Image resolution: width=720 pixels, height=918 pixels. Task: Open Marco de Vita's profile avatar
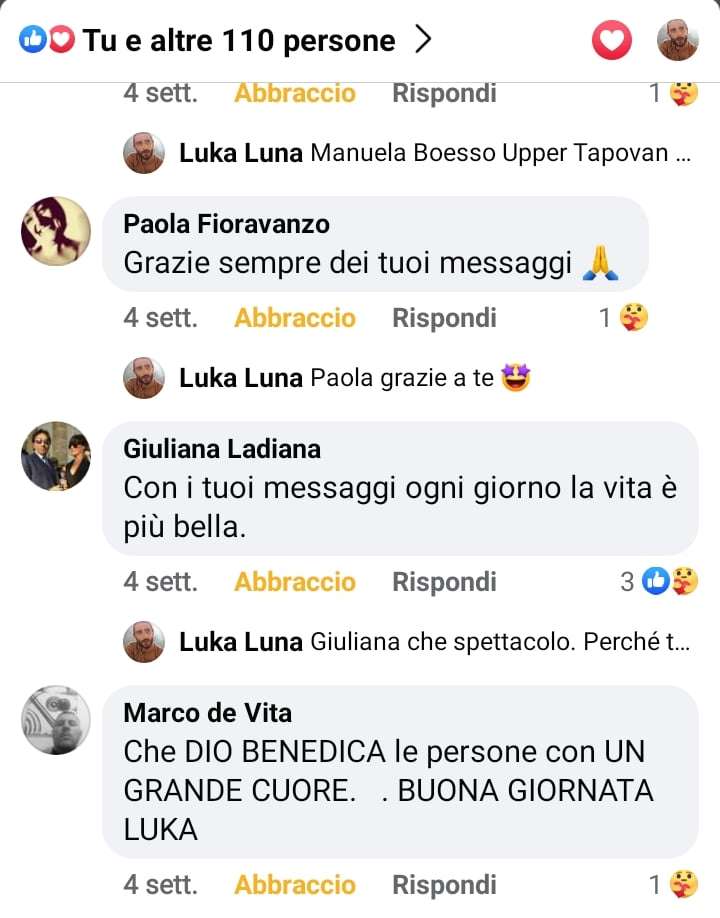pos(56,720)
